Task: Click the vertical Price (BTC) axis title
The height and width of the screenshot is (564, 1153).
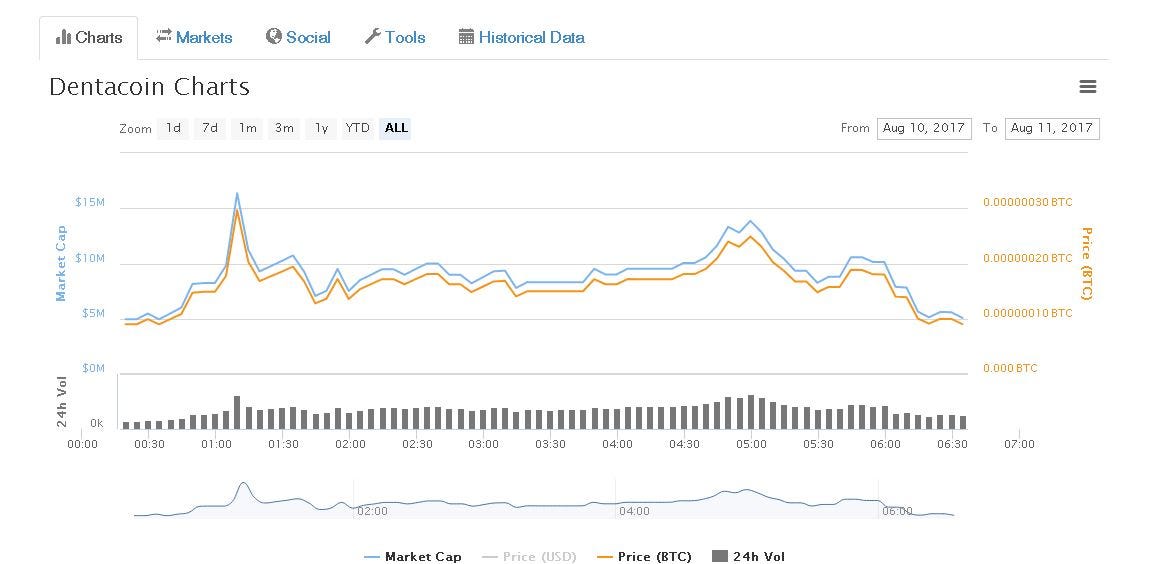Action: click(1086, 263)
